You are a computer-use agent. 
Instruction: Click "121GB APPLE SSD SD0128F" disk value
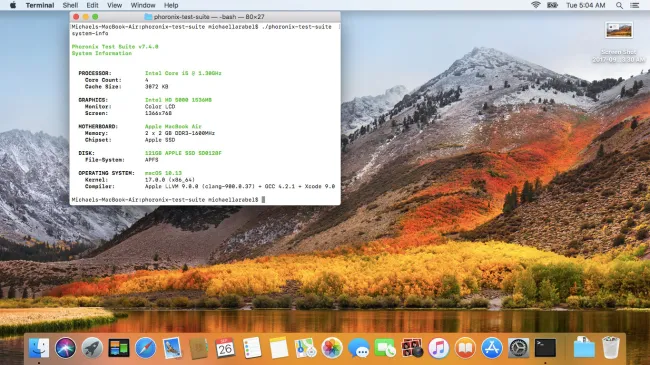coord(183,153)
